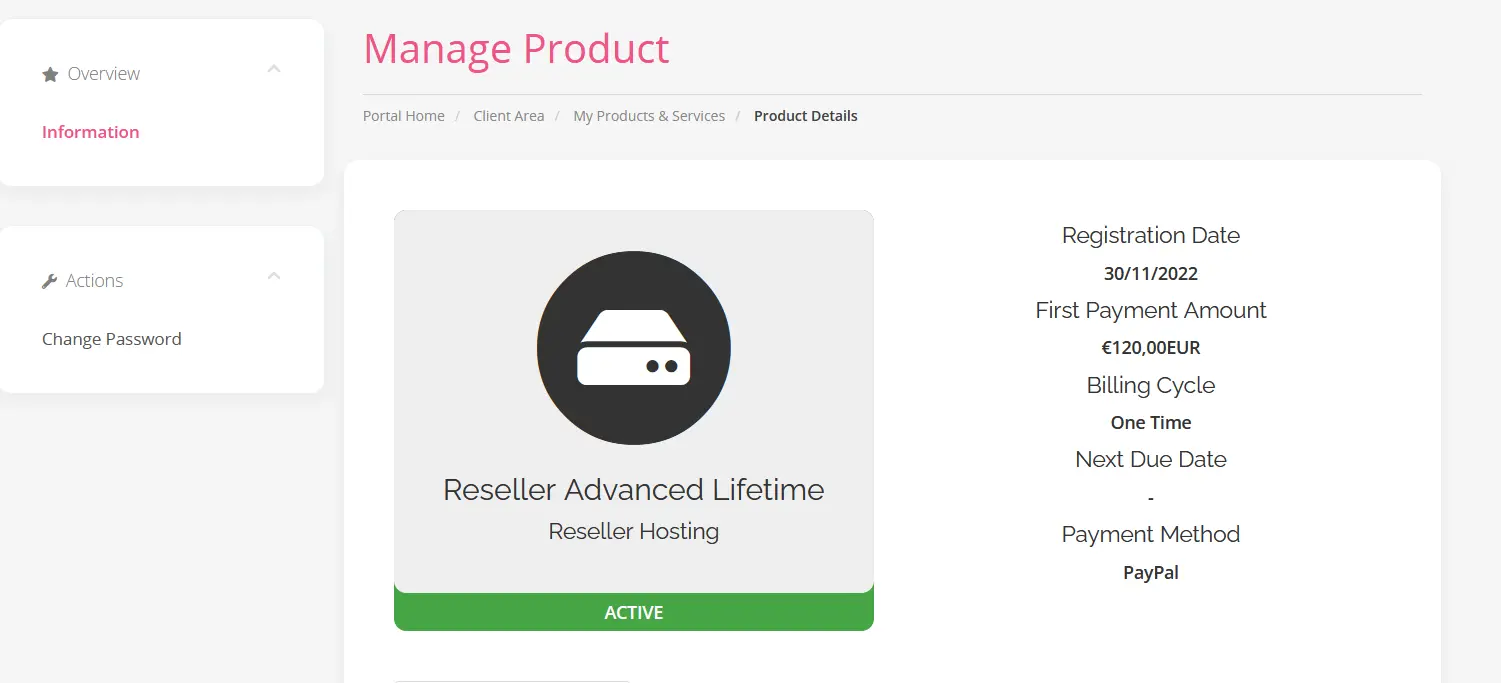Image resolution: width=1501 pixels, height=683 pixels.
Task: Click the €120,00EUR first payment amount
Action: point(1151,348)
